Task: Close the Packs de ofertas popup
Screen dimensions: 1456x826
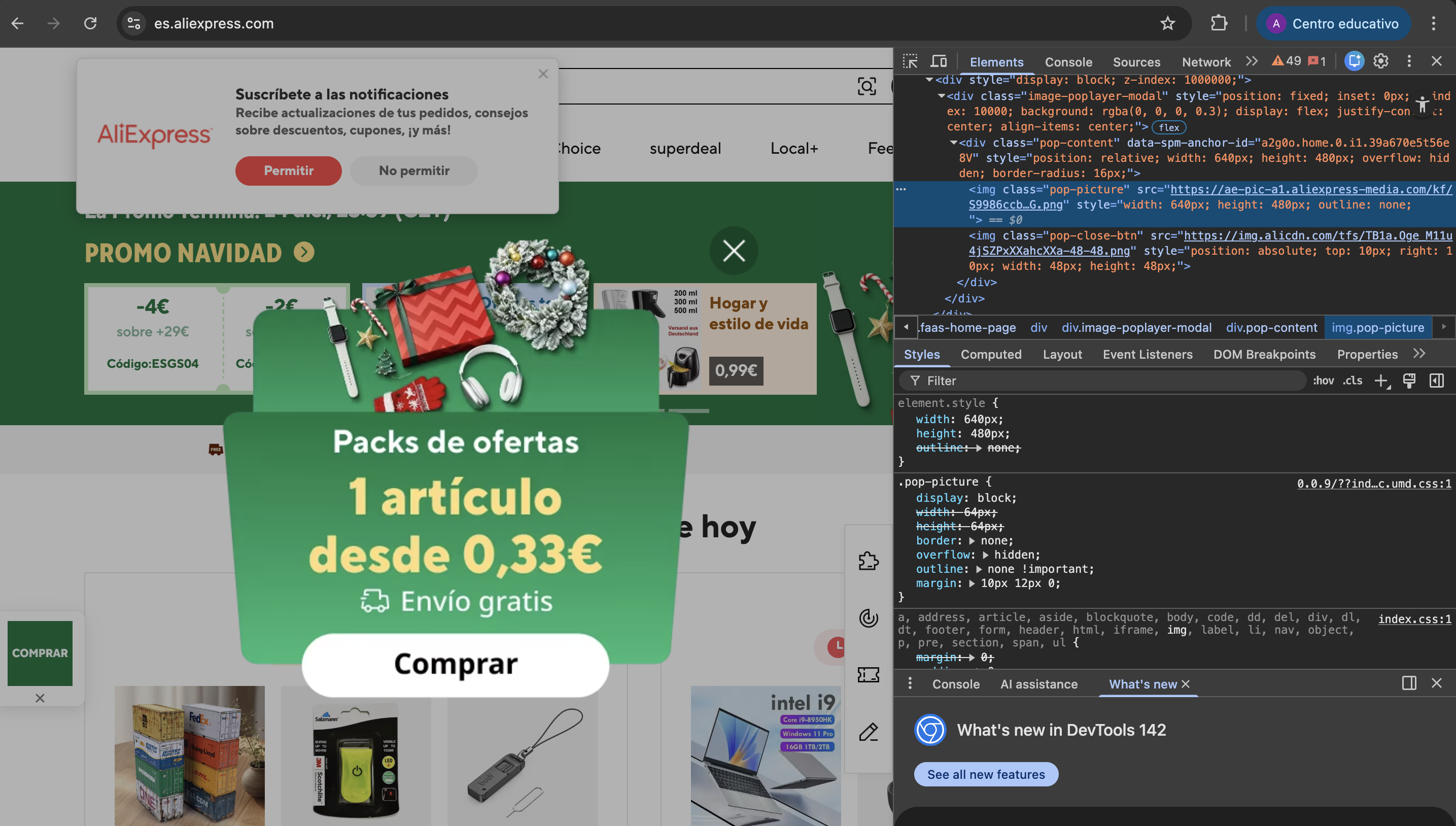Action: coord(734,251)
